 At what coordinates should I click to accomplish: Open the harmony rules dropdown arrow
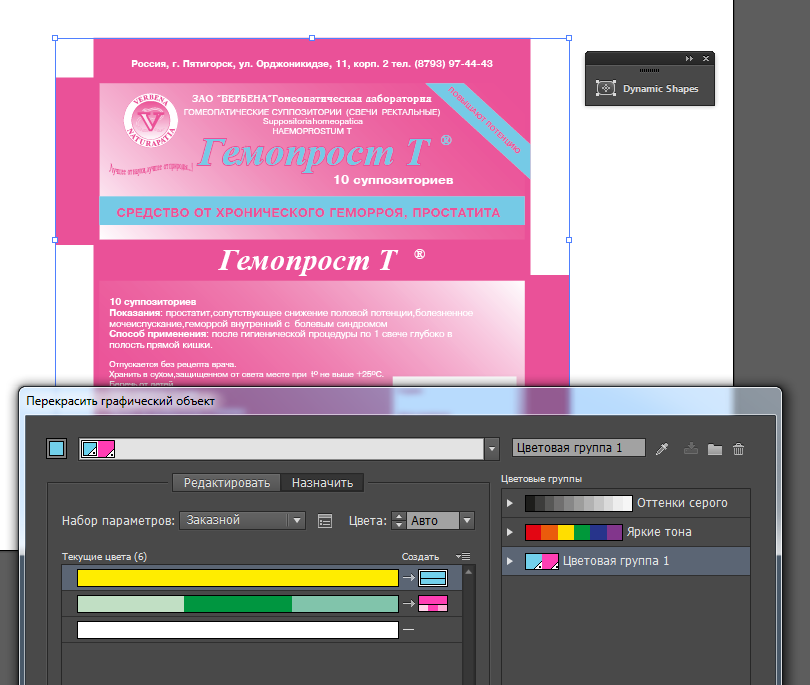[492, 449]
